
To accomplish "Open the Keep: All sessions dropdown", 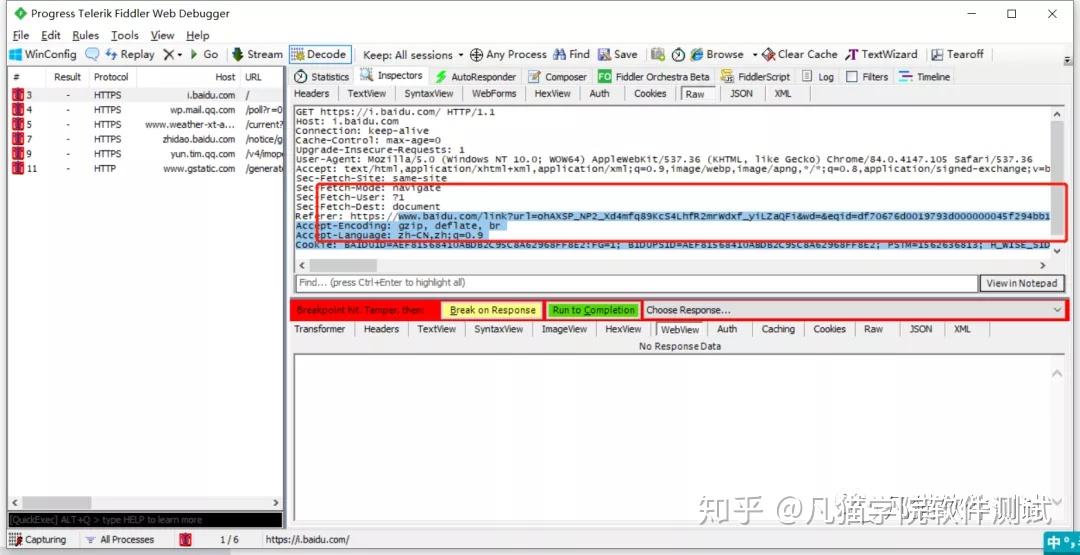I will [413, 54].
